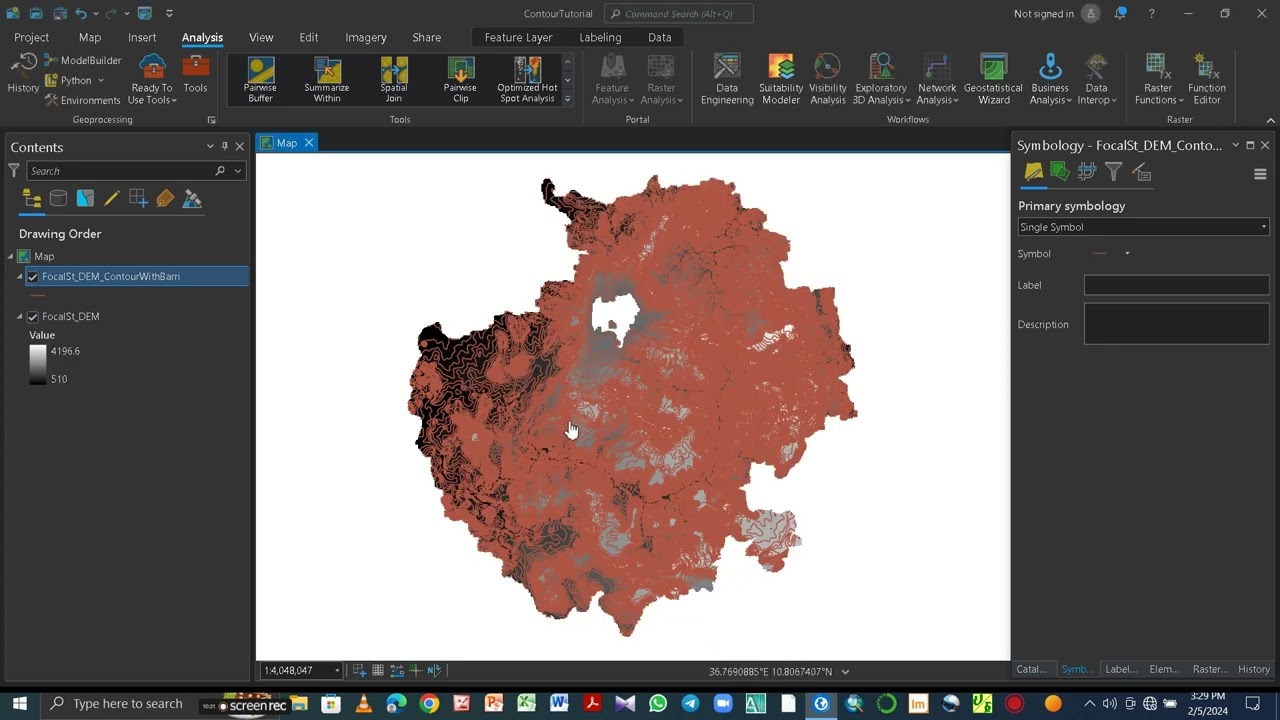Image resolution: width=1280 pixels, height=720 pixels.
Task: Open Display filters funnel icon in Symbology pane
Action: [1114, 173]
